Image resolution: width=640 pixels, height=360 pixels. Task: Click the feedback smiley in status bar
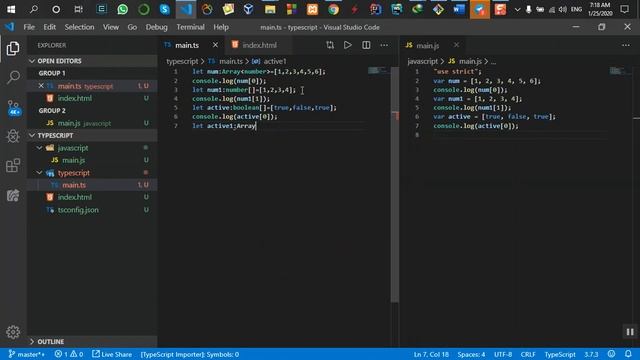click(x=611, y=354)
